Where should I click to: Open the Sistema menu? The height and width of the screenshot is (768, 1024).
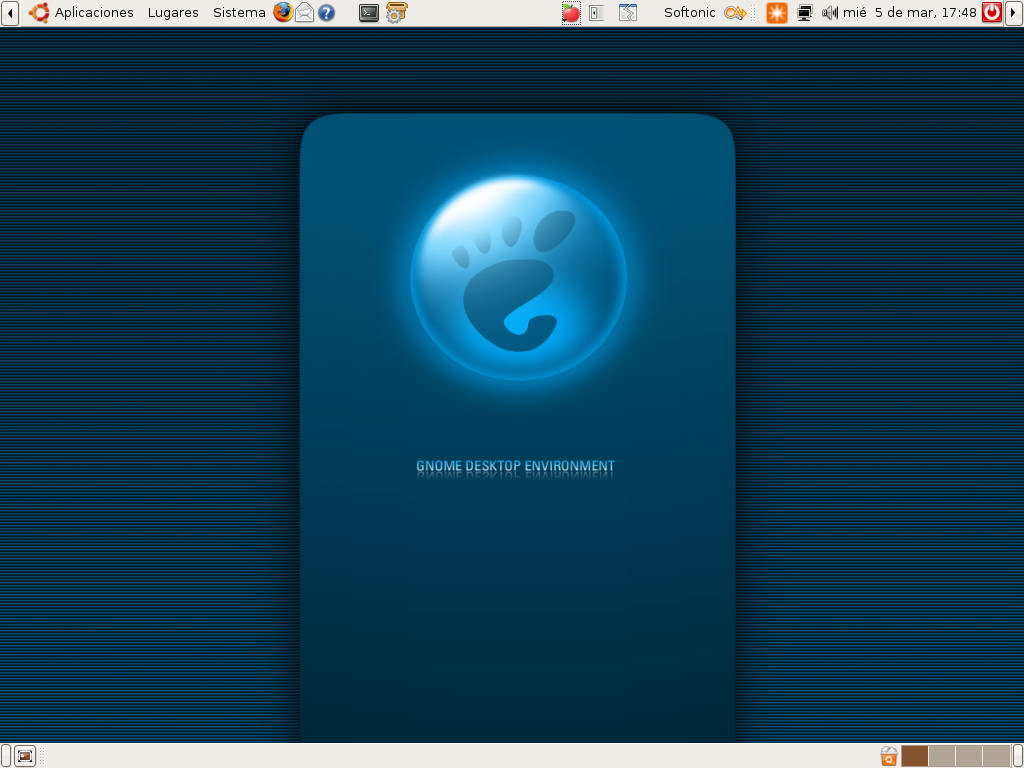239,12
